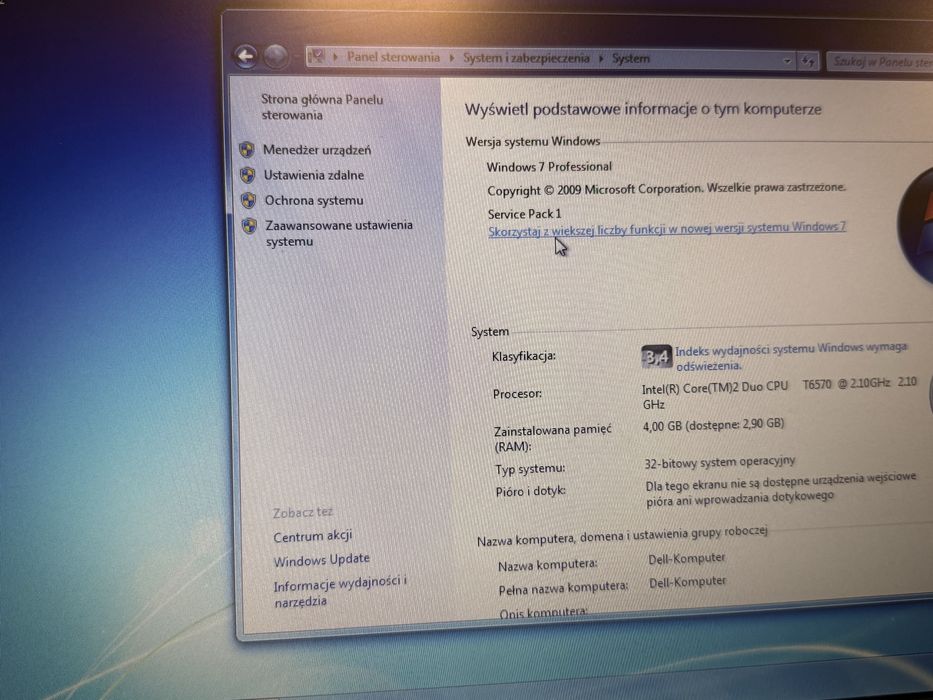Open Indeks wydajności systemu Windows link
Screen dimensions: 933x700
[x=791, y=356]
